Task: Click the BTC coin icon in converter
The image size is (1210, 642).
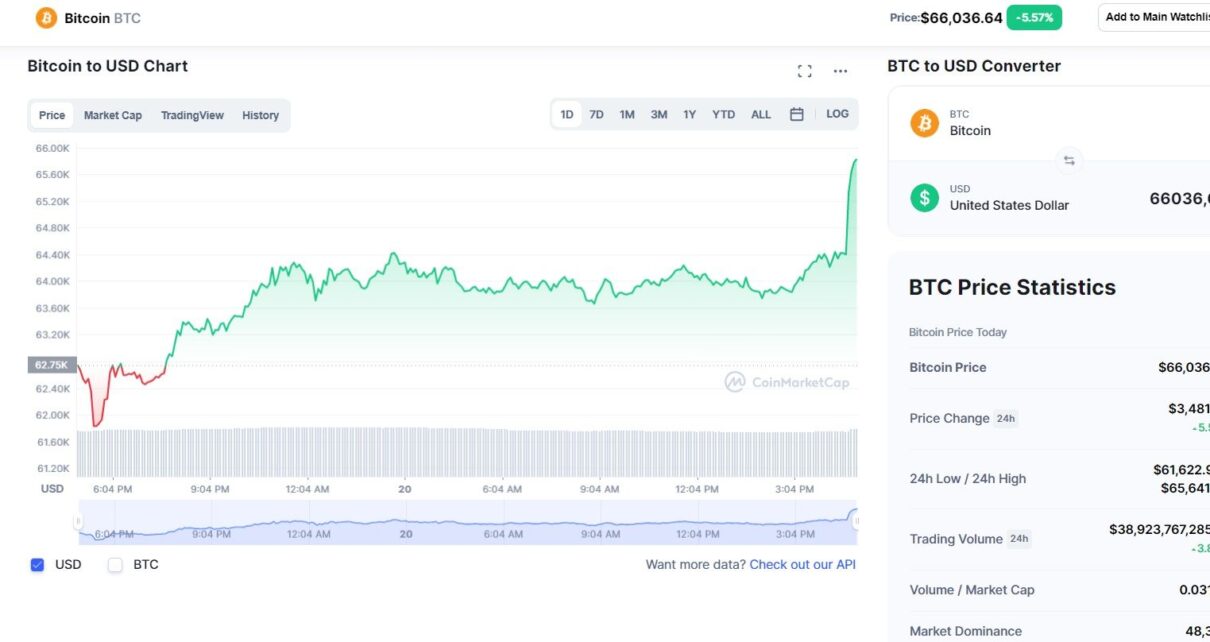Action: pos(924,123)
